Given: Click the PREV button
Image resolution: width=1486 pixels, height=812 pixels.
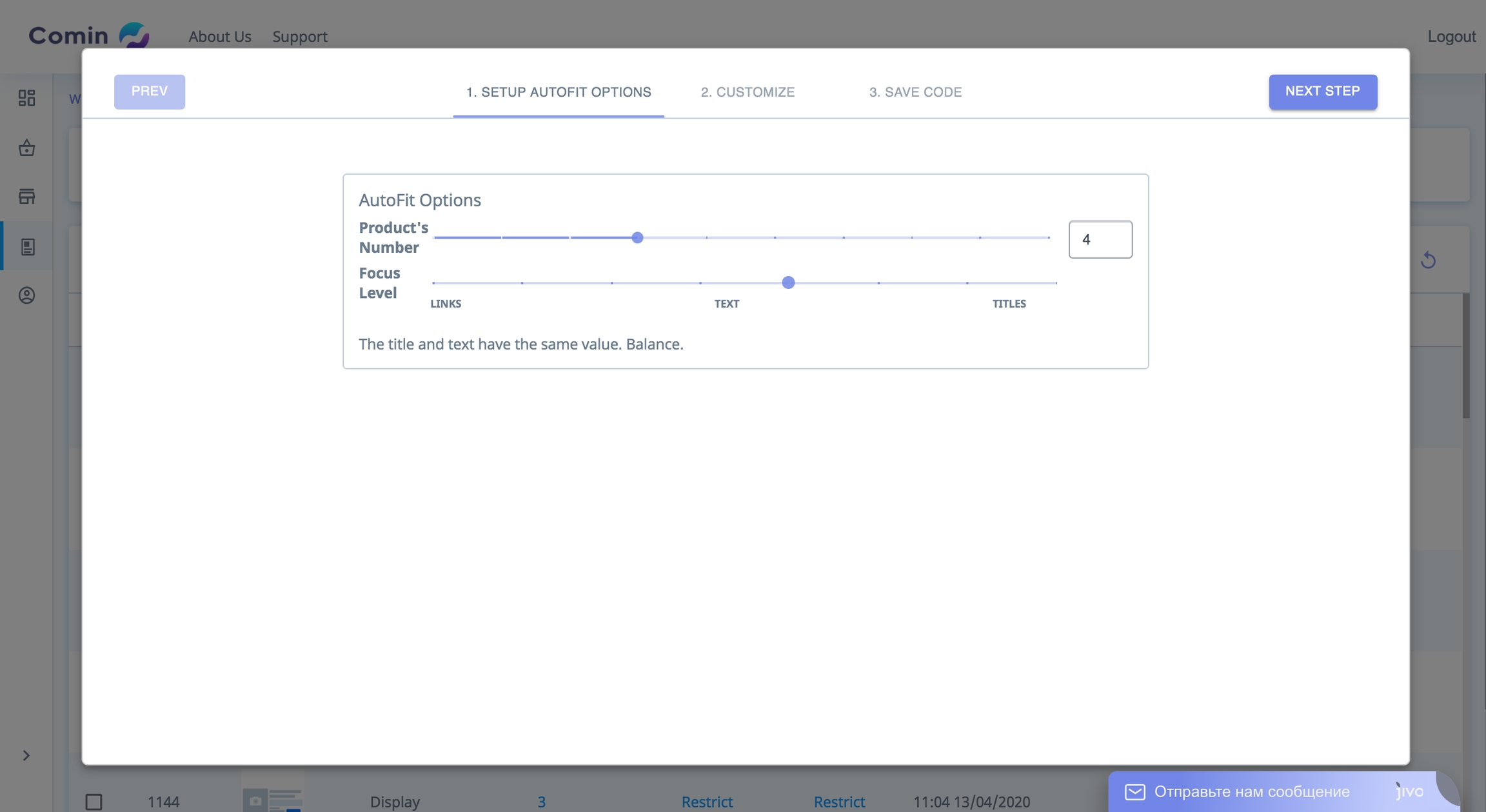Looking at the screenshot, I should pyautogui.click(x=150, y=92).
